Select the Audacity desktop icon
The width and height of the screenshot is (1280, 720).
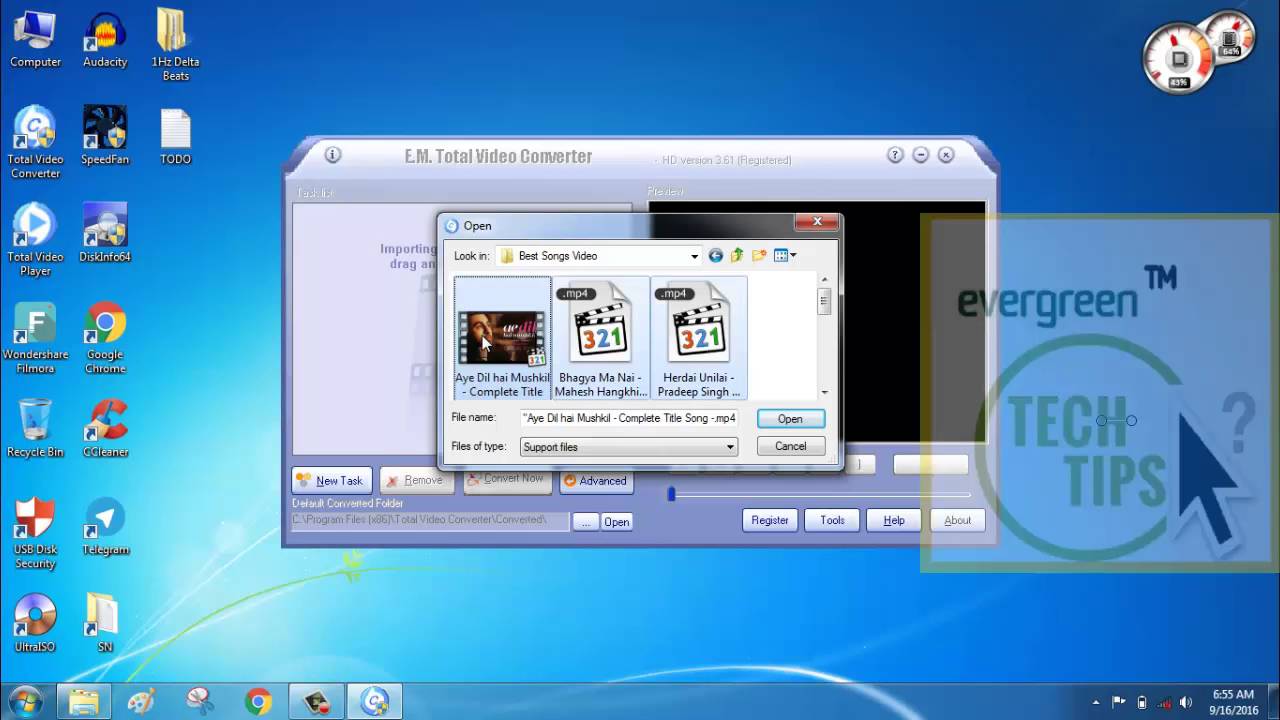click(105, 38)
